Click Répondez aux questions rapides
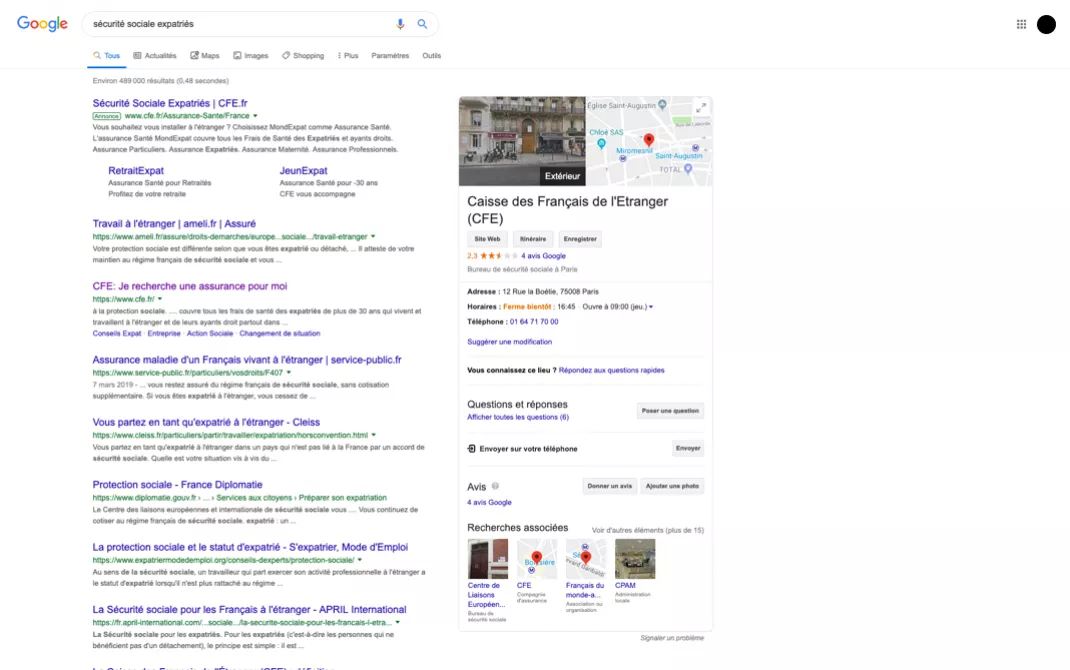 [611, 370]
